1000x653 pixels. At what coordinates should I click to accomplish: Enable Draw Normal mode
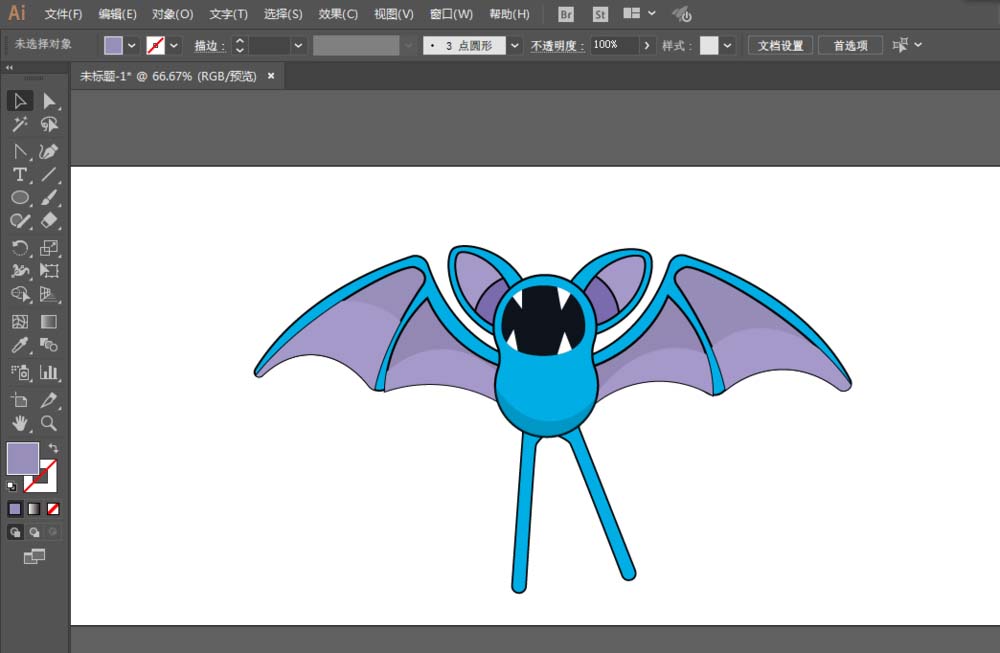click(x=15, y=532)
